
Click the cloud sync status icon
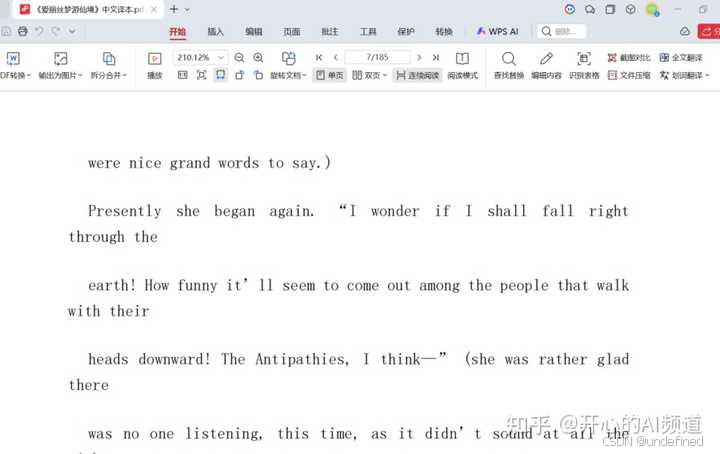(x=685, y=31)
